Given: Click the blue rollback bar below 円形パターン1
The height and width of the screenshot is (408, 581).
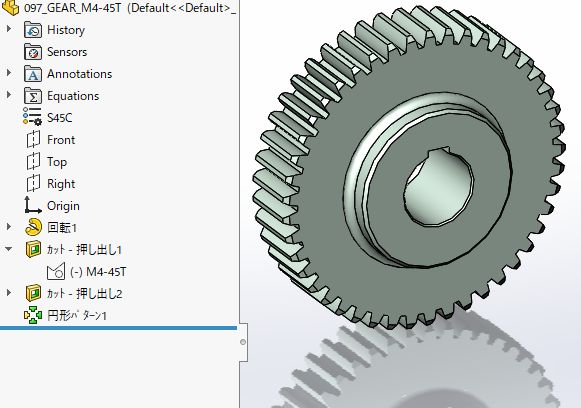Looking at the screenshot, I should [118, 328].
